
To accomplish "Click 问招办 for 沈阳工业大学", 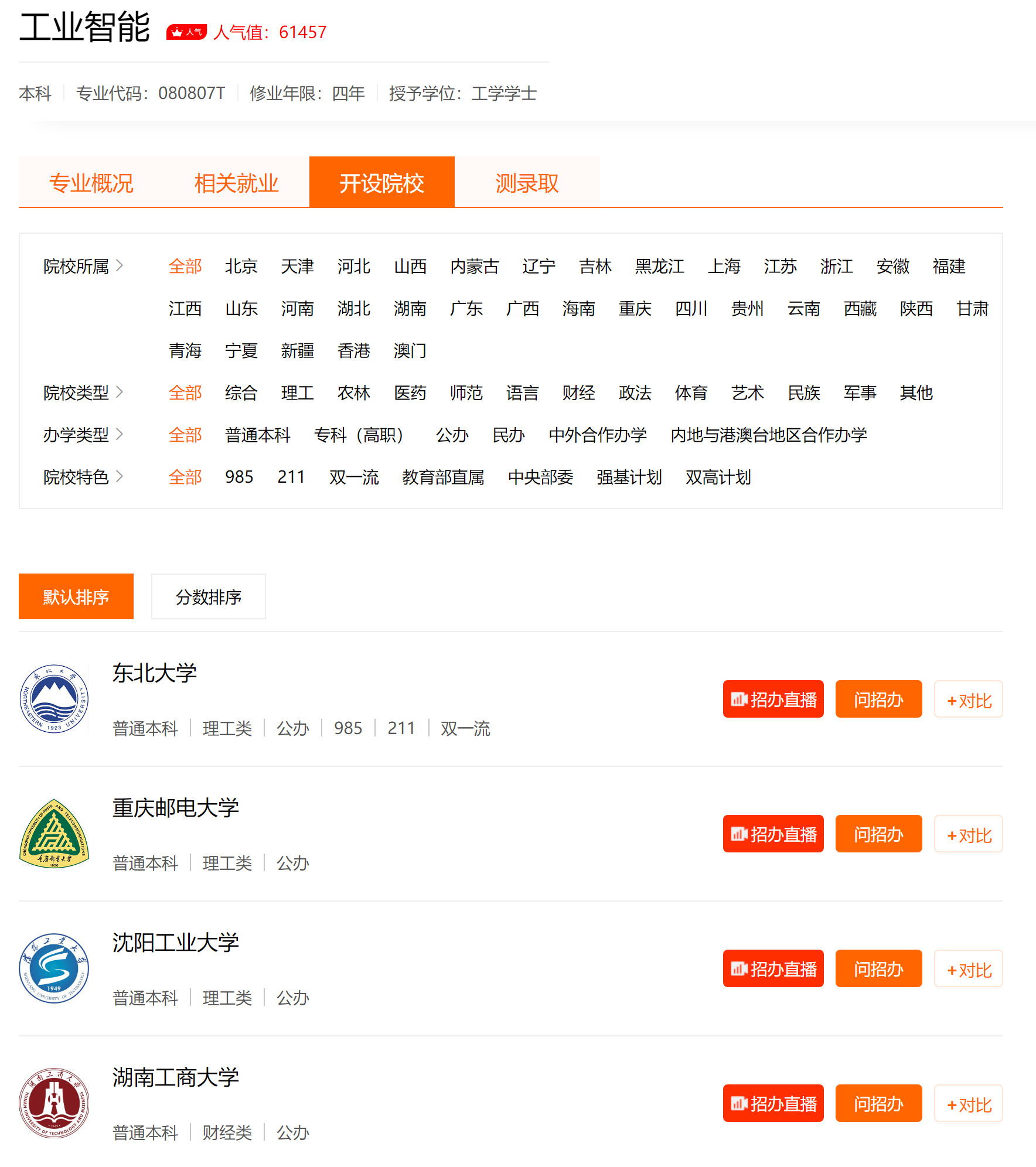I will click(x=879, y=968).
